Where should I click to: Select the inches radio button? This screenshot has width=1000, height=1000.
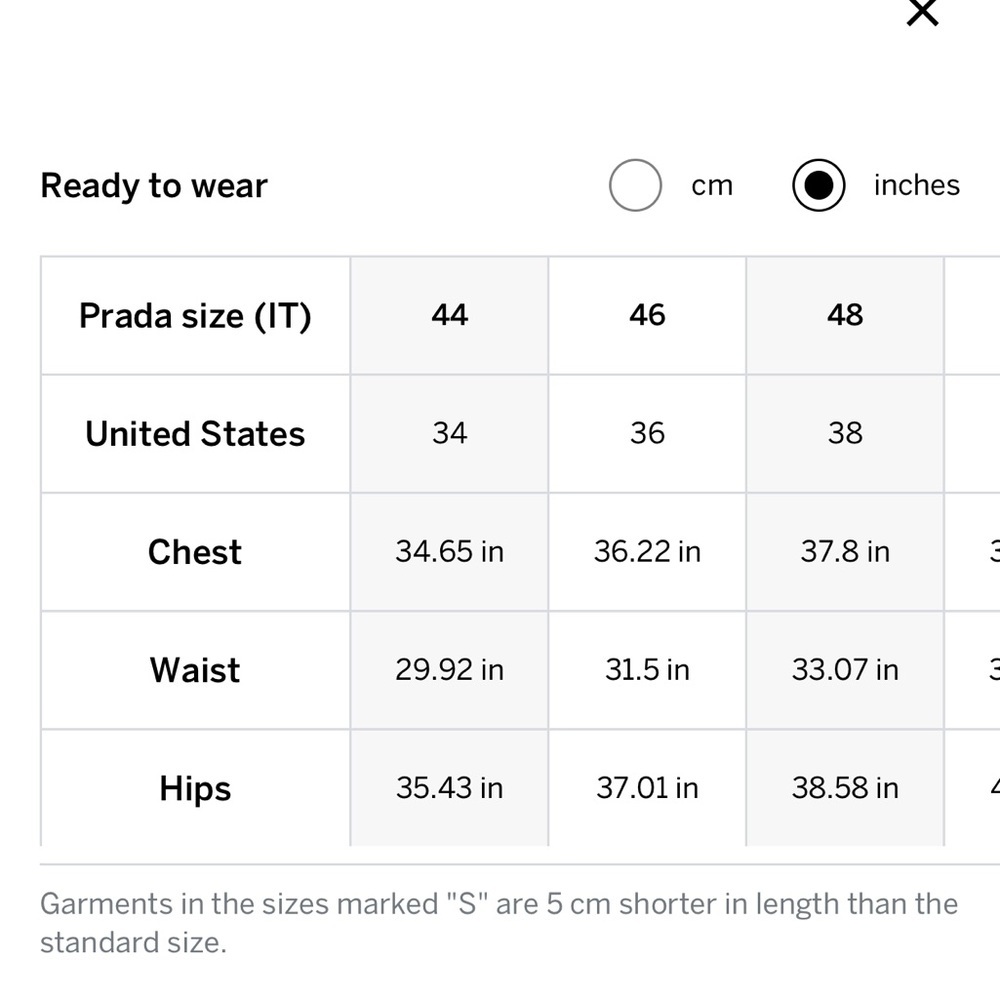click(x=819, y=186)
